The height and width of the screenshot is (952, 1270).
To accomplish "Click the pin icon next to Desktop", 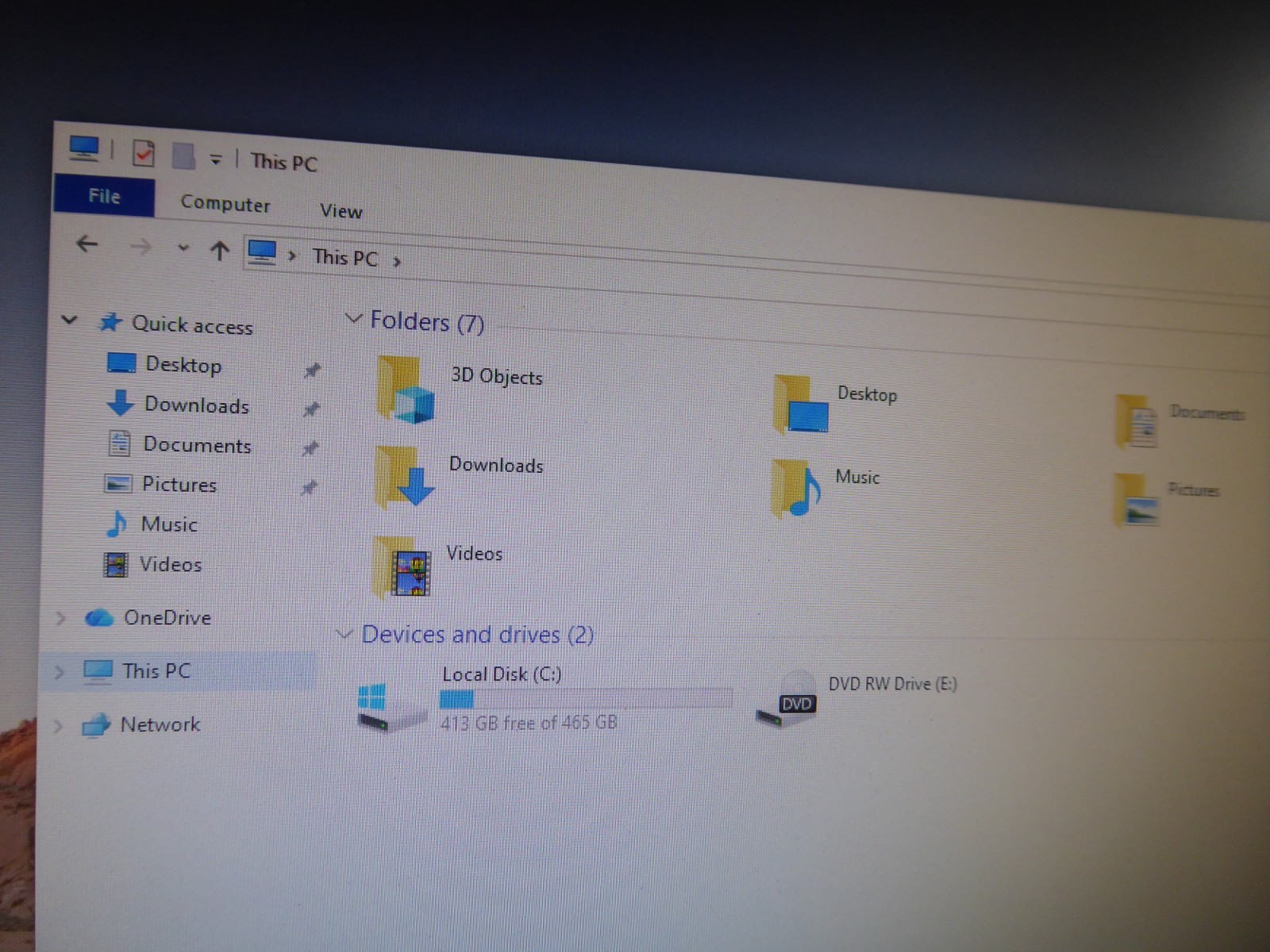I will (x=313, y=370).
